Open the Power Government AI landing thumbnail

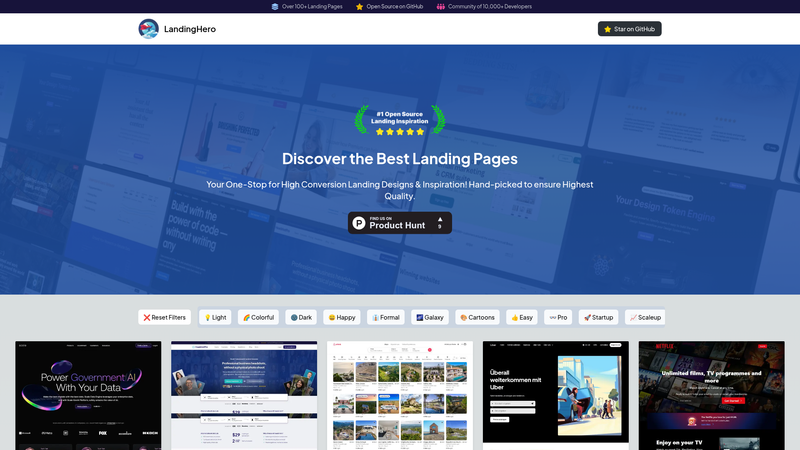tap(88, 395)
